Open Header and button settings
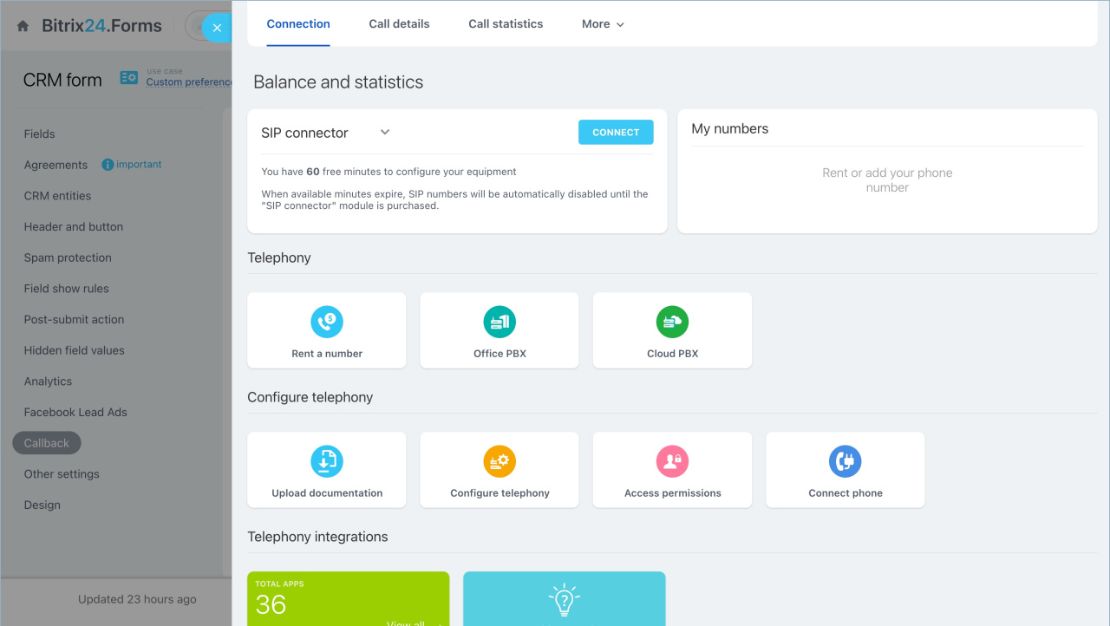 [73, 227]
